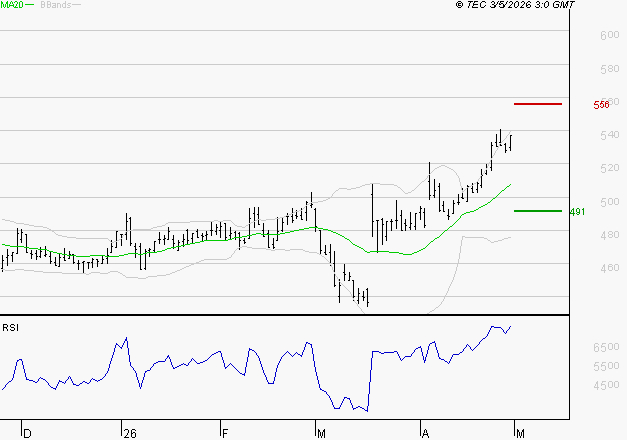The width and height of the screenshot is (627, 440).
Task: Click the RSI panel label
Action: coord(10,328)
